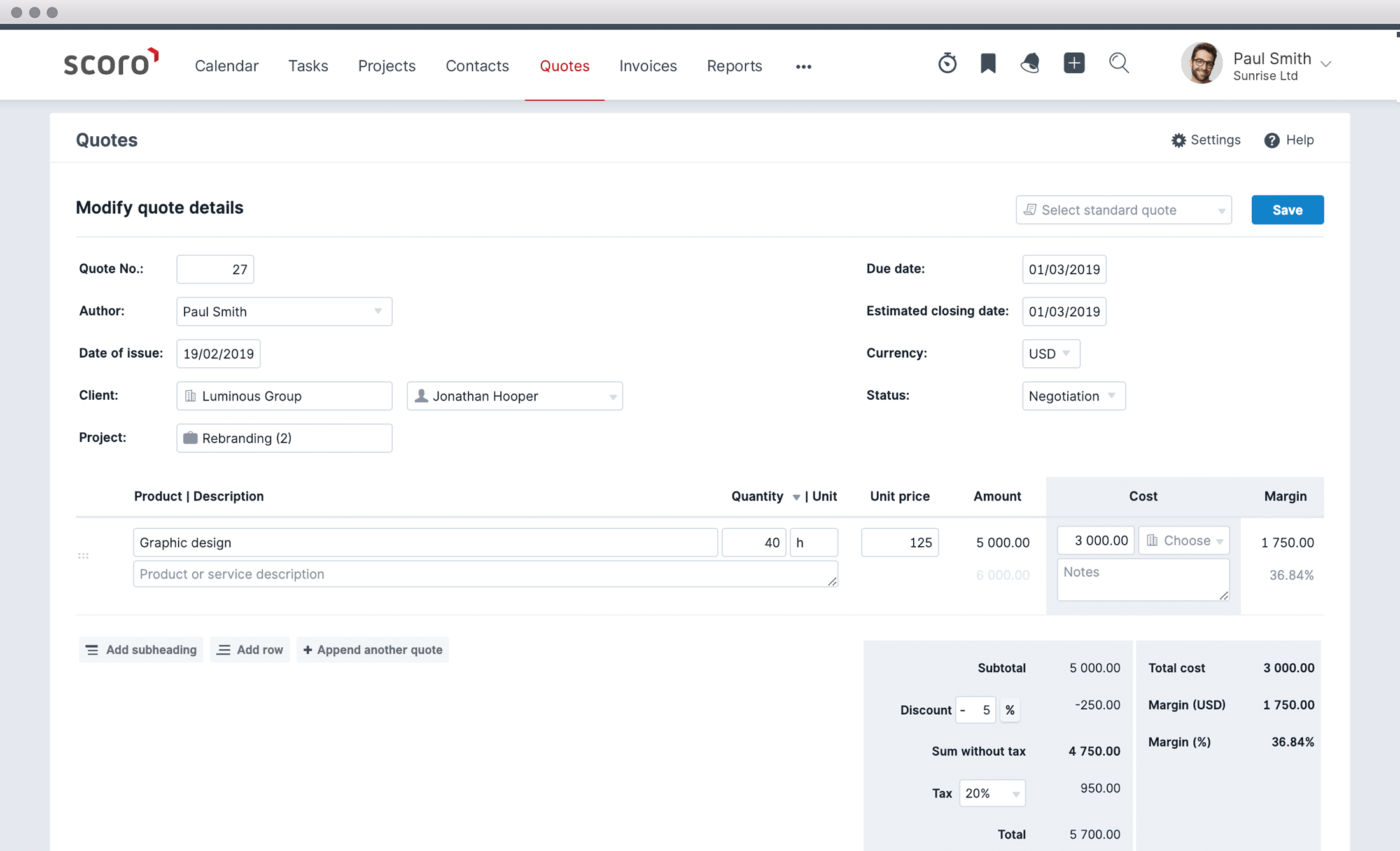
Task: Click Estimated closing date field
Action: (1064, 311)
